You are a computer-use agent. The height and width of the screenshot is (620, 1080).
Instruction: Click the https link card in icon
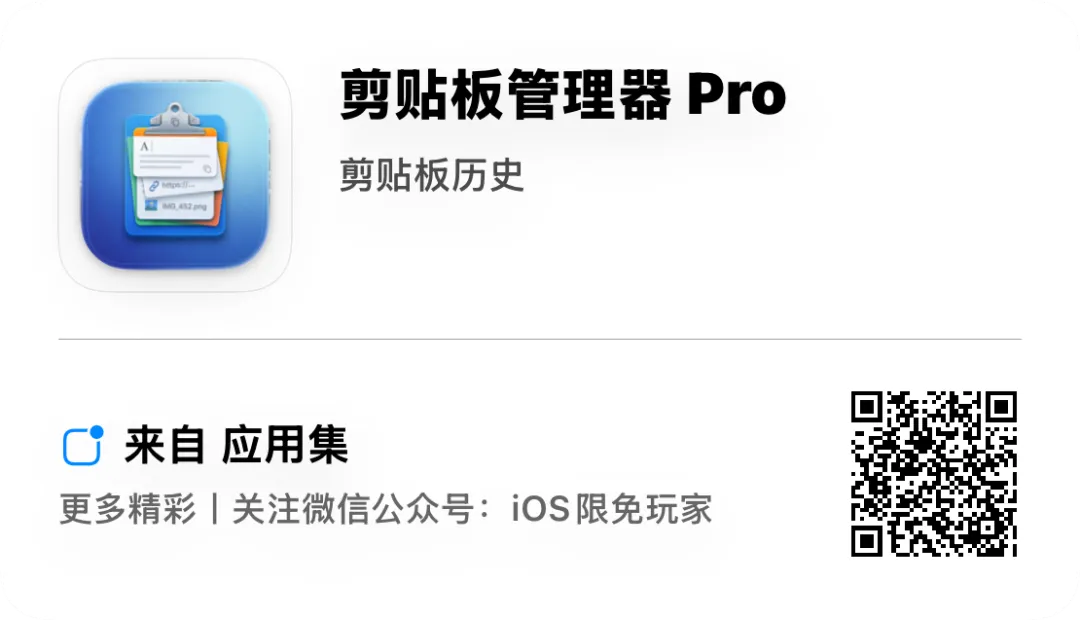click(x=182, y=185)
